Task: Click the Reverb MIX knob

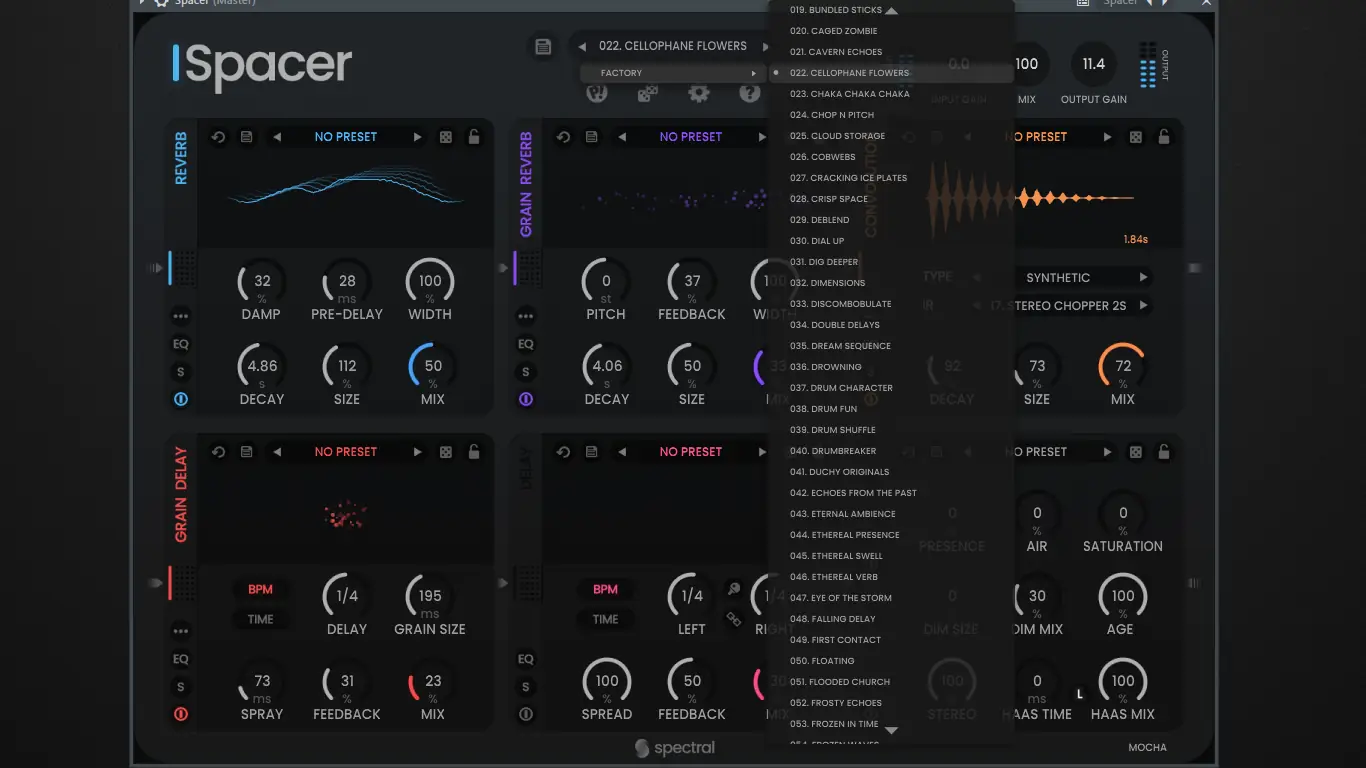Action: coord(433,367)
